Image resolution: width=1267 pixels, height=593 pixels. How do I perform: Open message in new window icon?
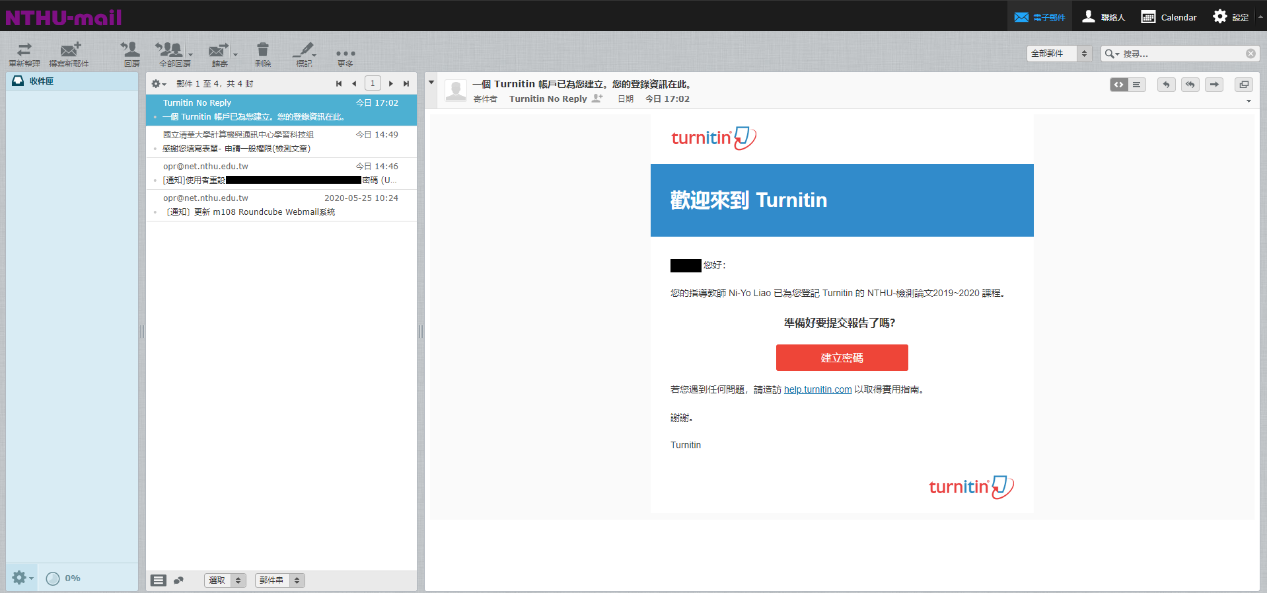[1243, 85]
